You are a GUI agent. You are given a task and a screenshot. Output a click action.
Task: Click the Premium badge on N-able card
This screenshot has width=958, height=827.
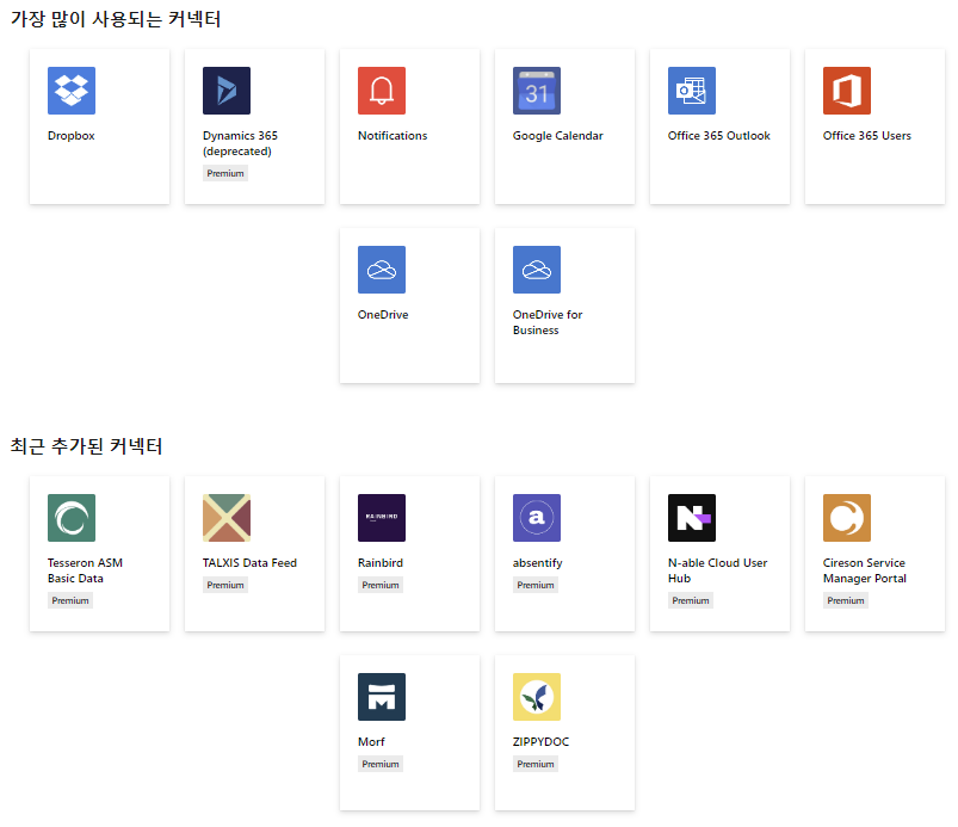coord(690,600)
